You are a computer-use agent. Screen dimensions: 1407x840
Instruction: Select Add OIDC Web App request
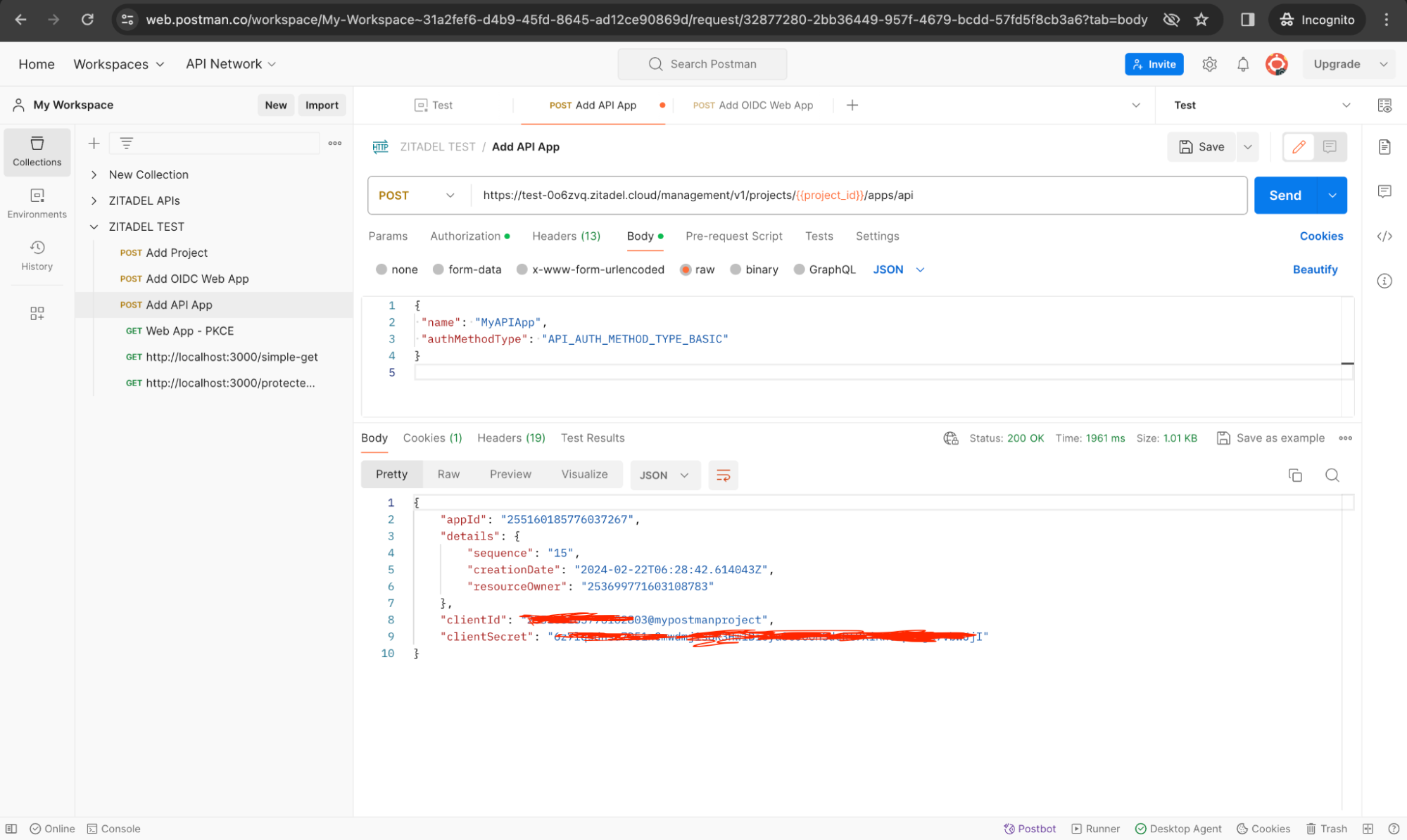197,279
